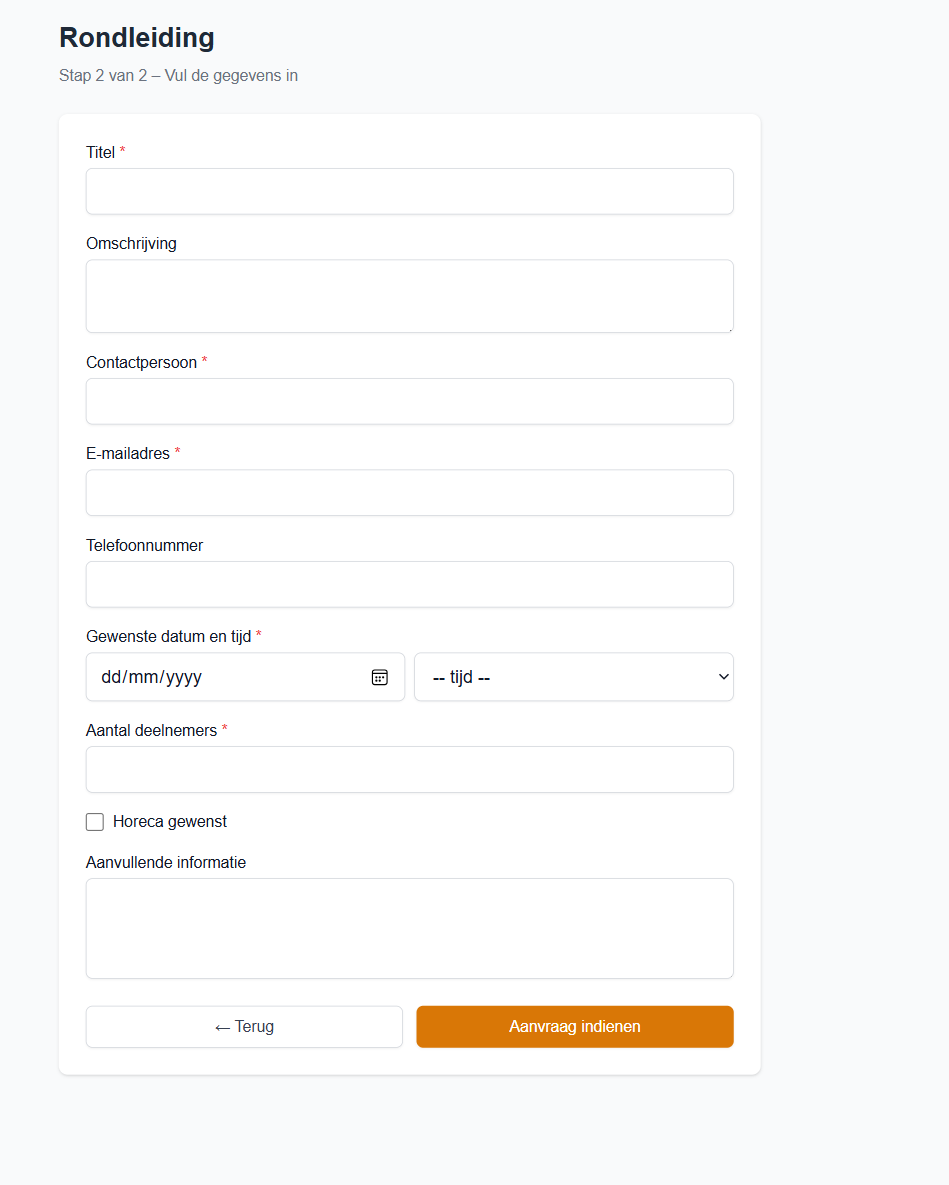
Task: Submit with Aanvraag indienen button
Action: click(575, 1027)
